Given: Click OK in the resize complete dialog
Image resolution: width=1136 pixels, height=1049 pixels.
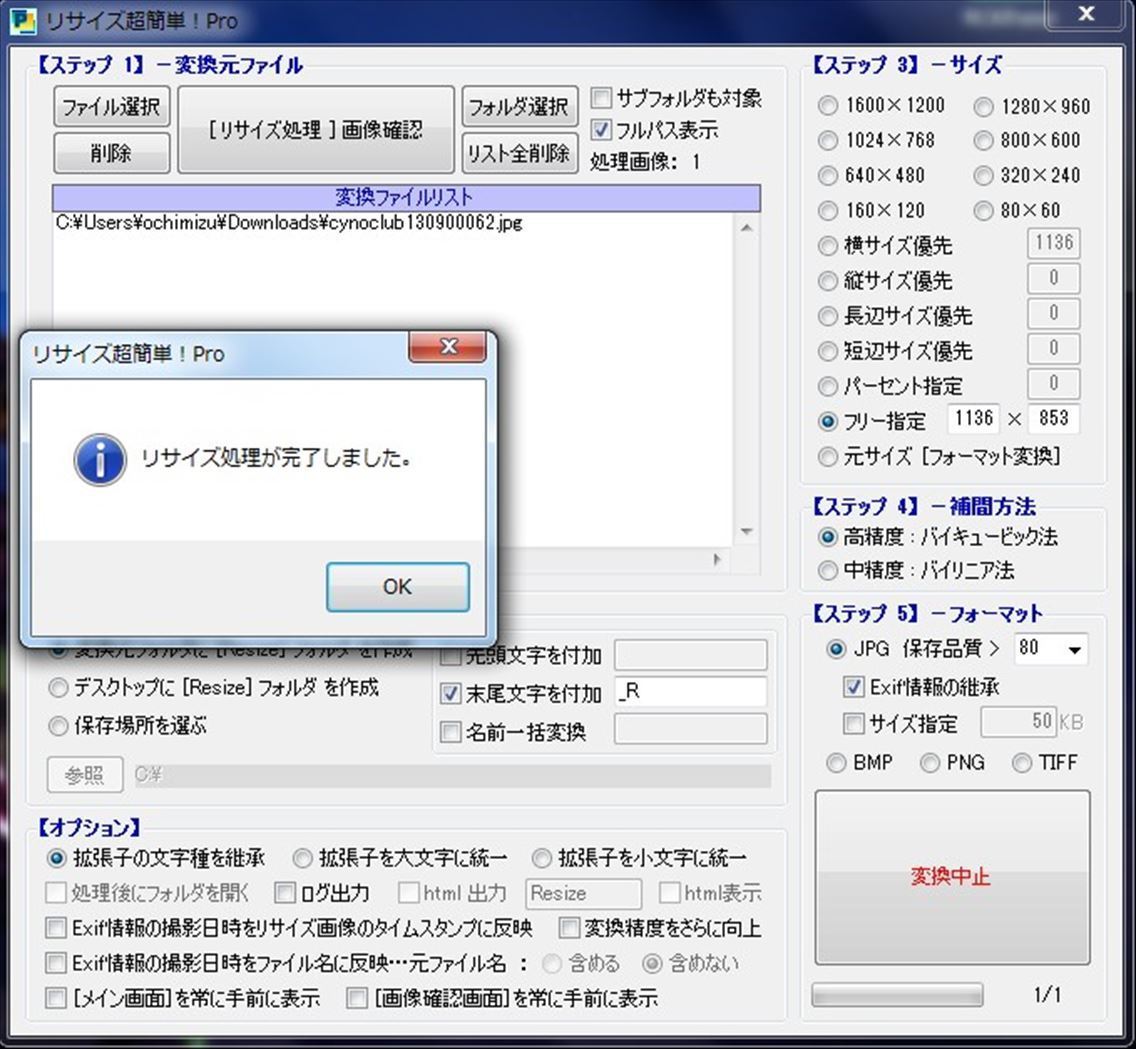Looking at the screenshot, I should [x=397, y=587].
